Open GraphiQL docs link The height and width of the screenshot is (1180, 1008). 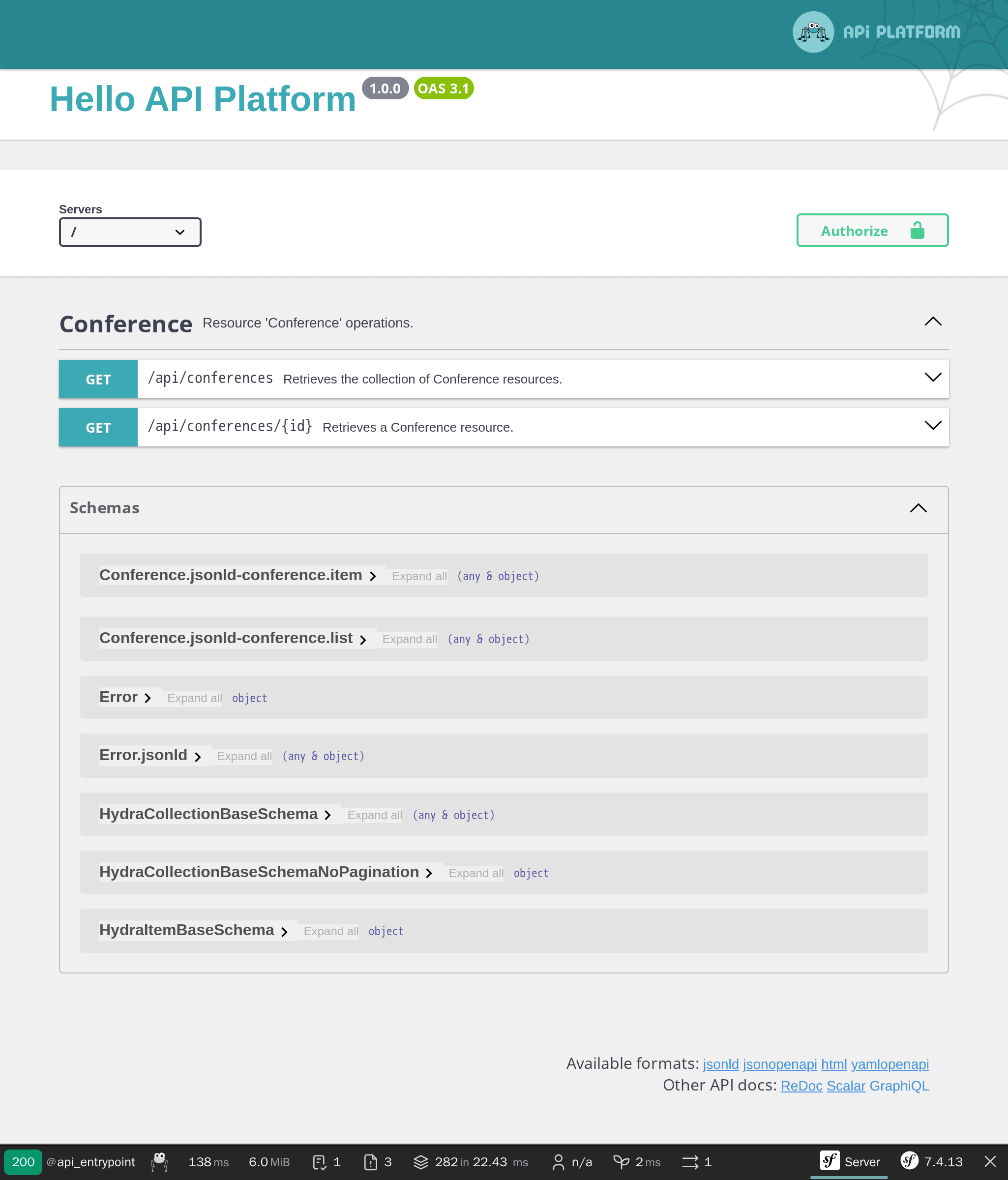pos(899,1086)
